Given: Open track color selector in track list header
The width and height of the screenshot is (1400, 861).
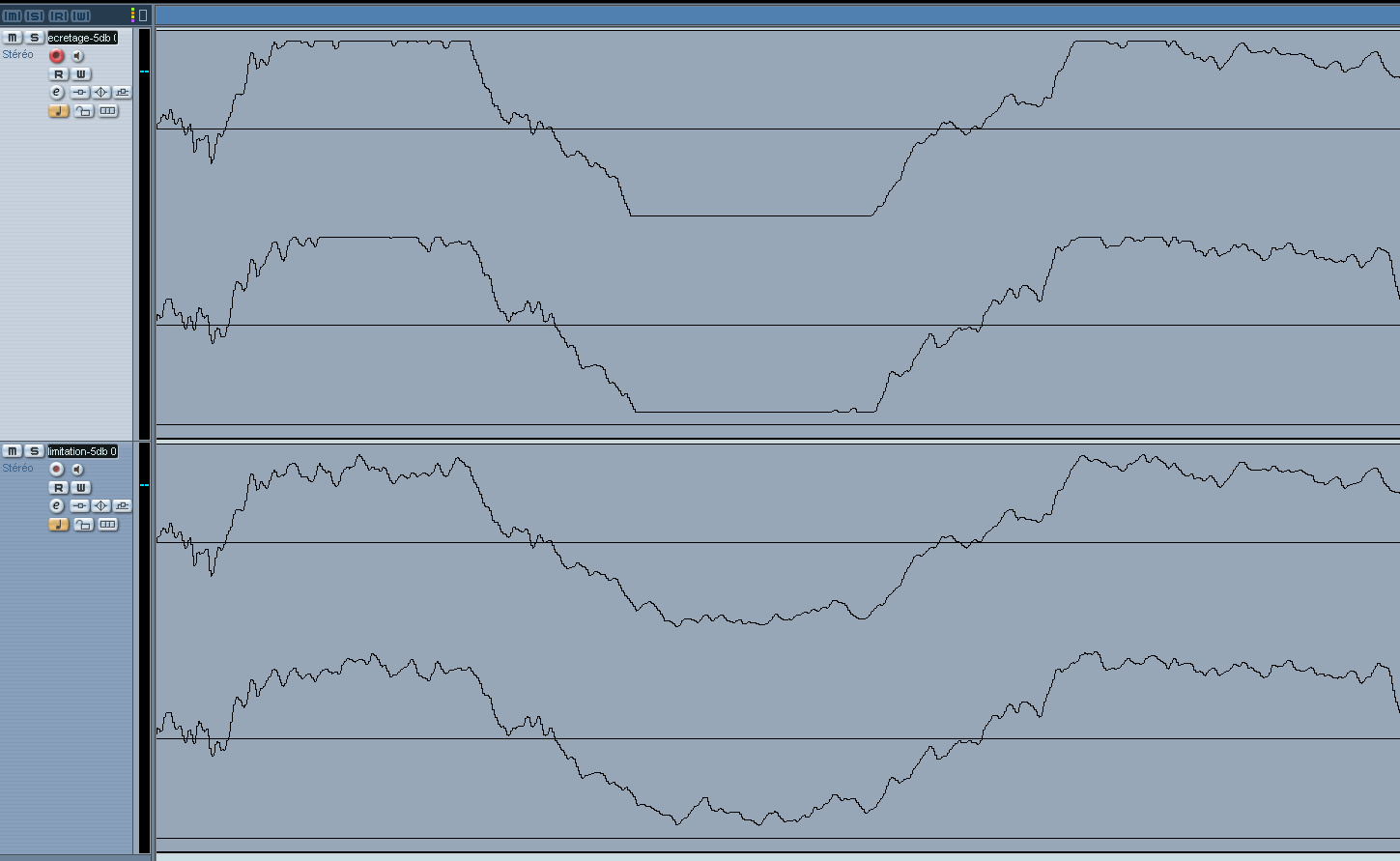Looking at the screenshot, I should tap(133, 15).
